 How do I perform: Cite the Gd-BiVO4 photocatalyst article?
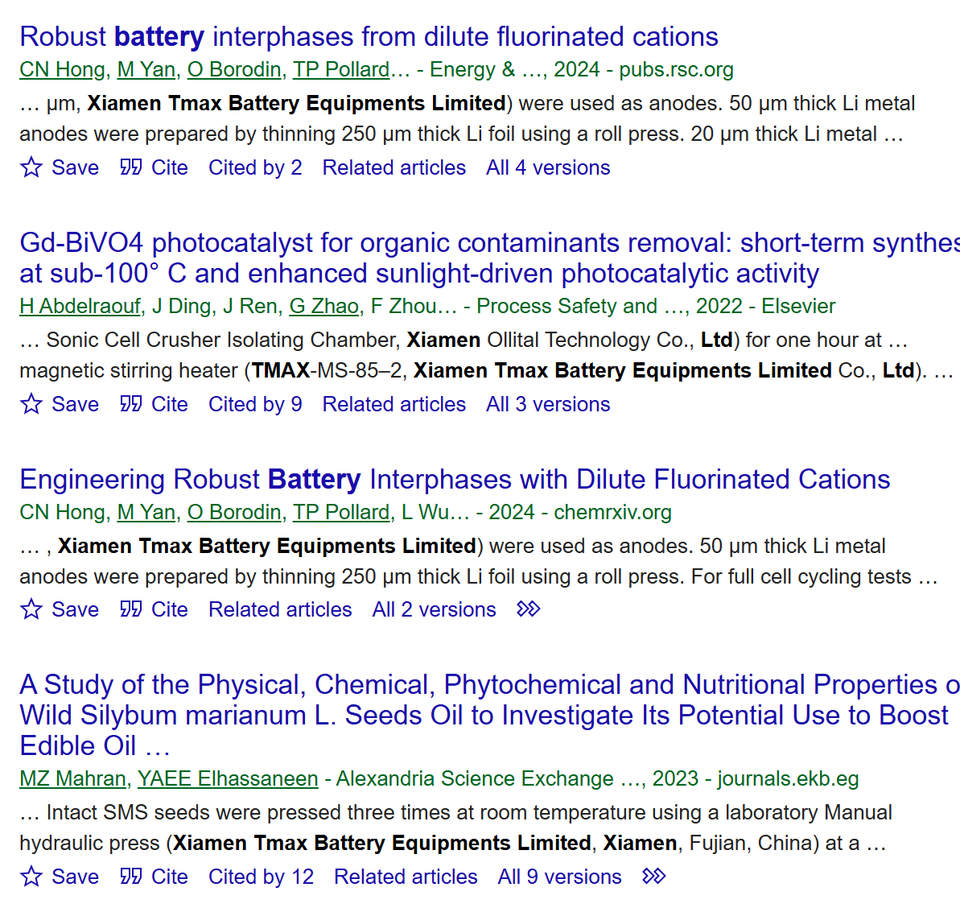[131, 405]
